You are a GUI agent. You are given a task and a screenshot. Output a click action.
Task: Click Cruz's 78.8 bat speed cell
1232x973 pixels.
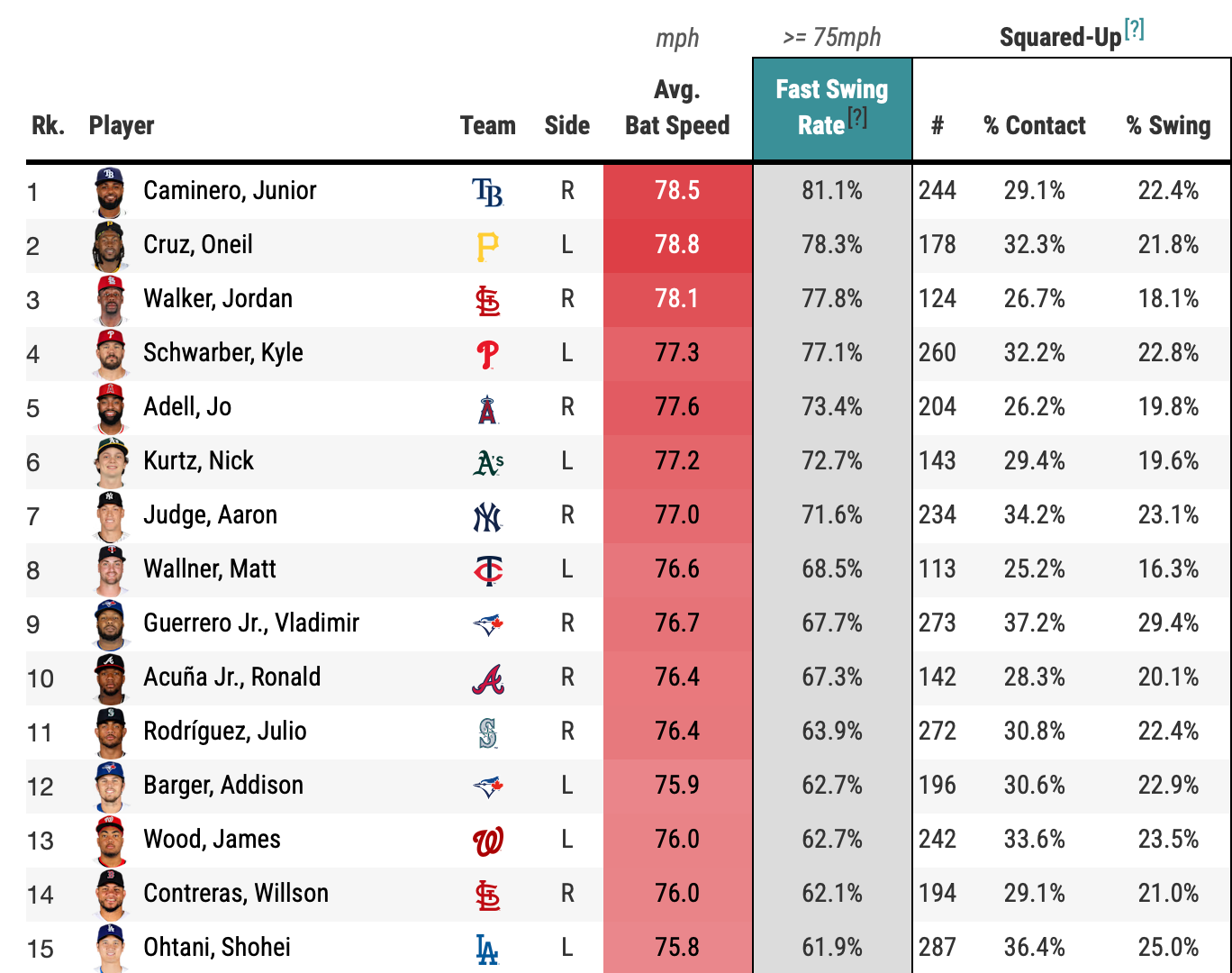coord(677,245)
